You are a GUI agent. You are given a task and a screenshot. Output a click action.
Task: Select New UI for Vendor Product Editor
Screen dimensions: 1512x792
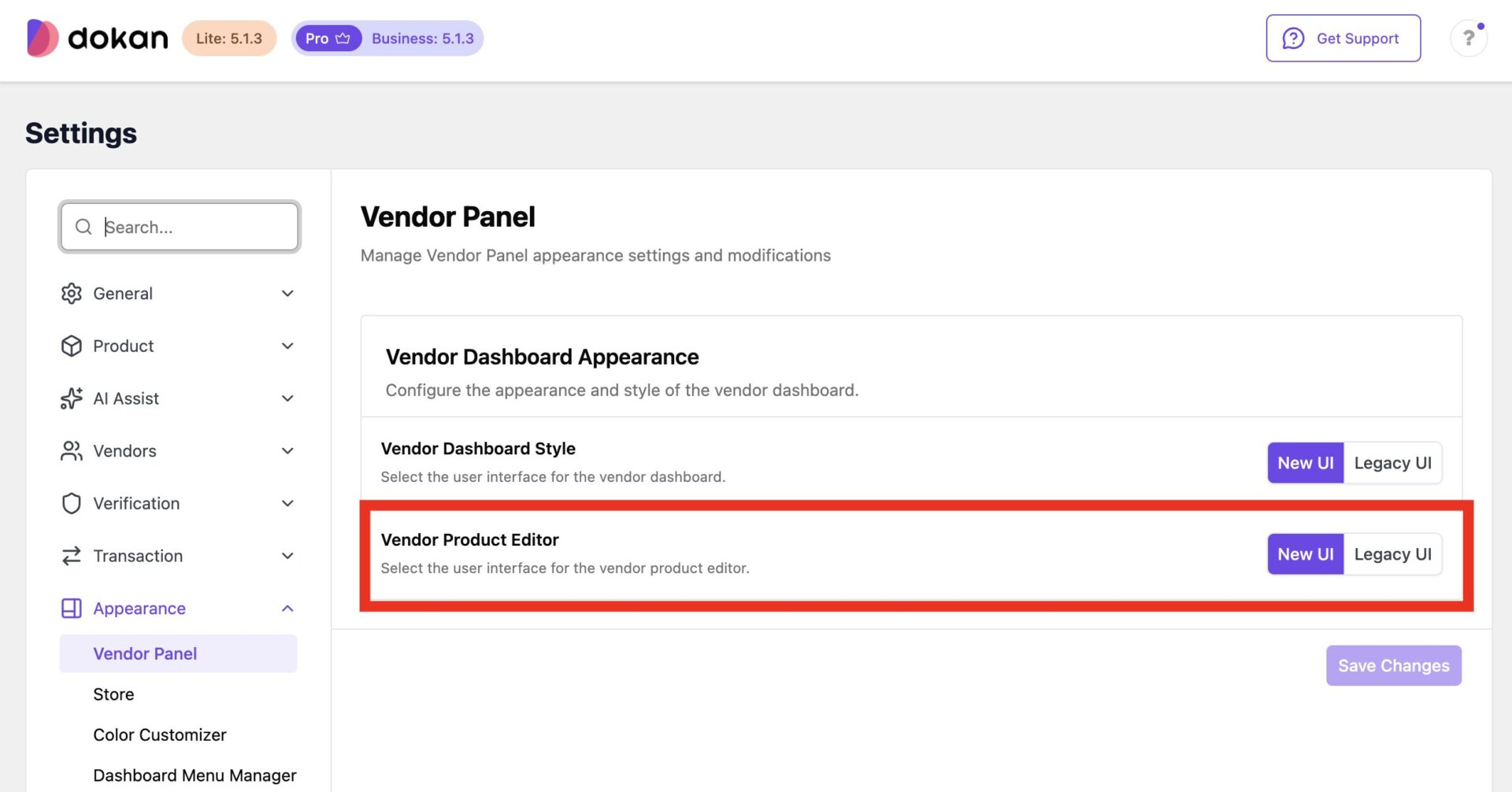point(1306,554)
